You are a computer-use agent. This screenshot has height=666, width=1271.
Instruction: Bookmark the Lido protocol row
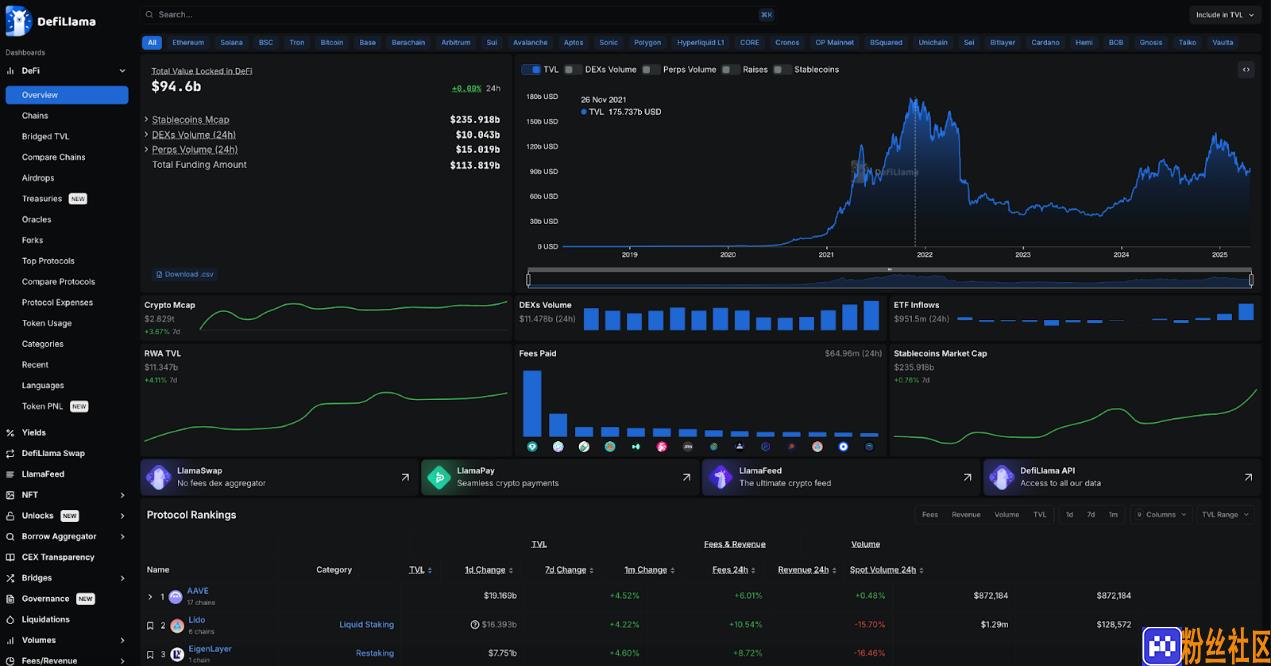(150, 626)
